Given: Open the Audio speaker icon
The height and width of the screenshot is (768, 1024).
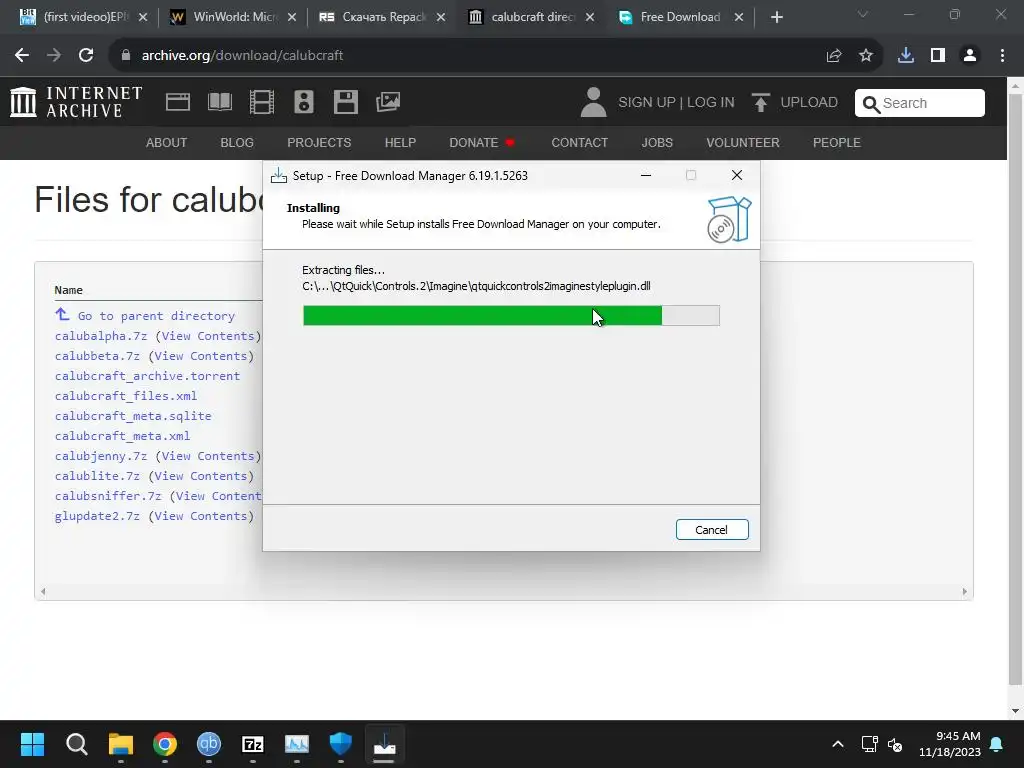Looking at the screenshot, I should [x=304, y=102].
